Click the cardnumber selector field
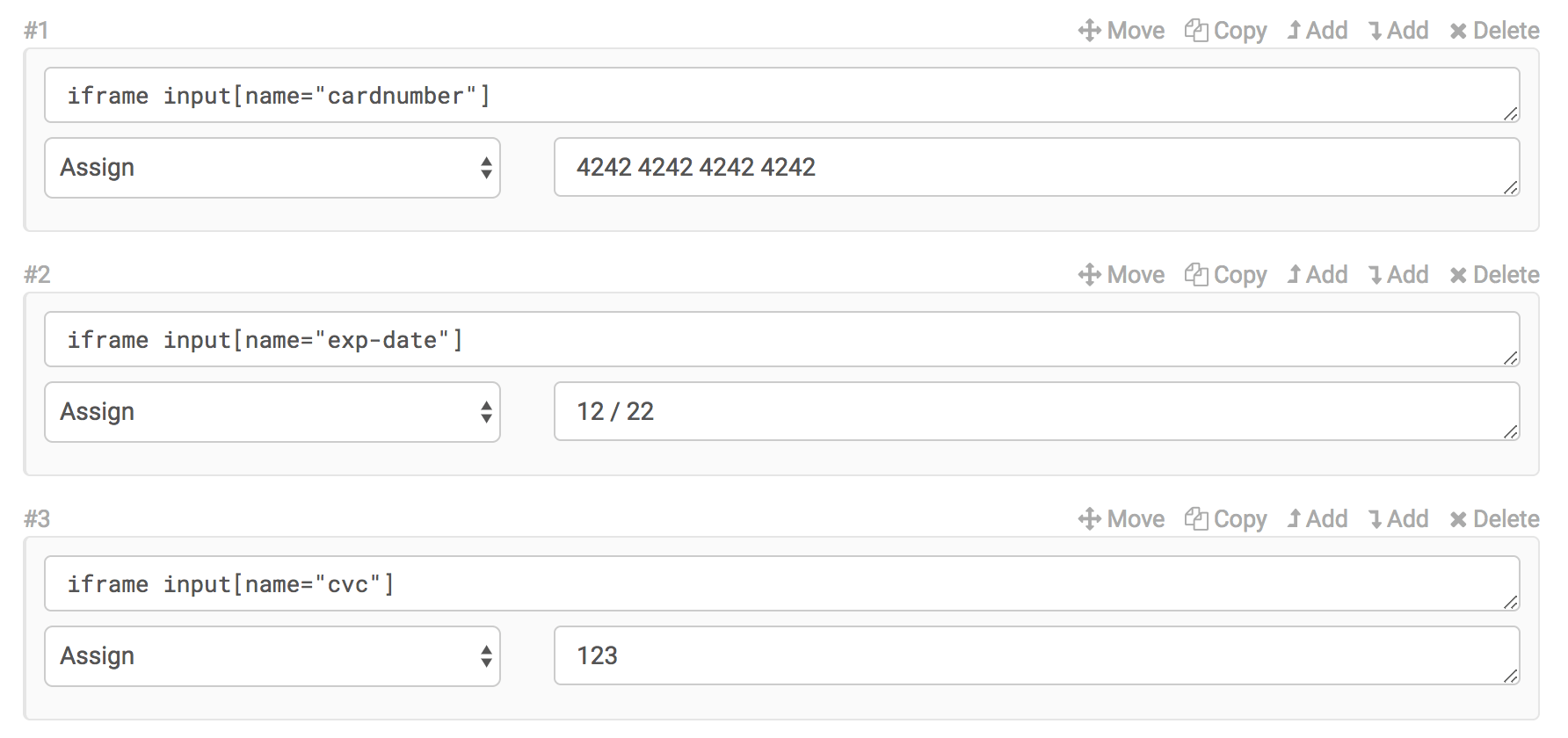The image size is (1568, 738). click(781, 96)
